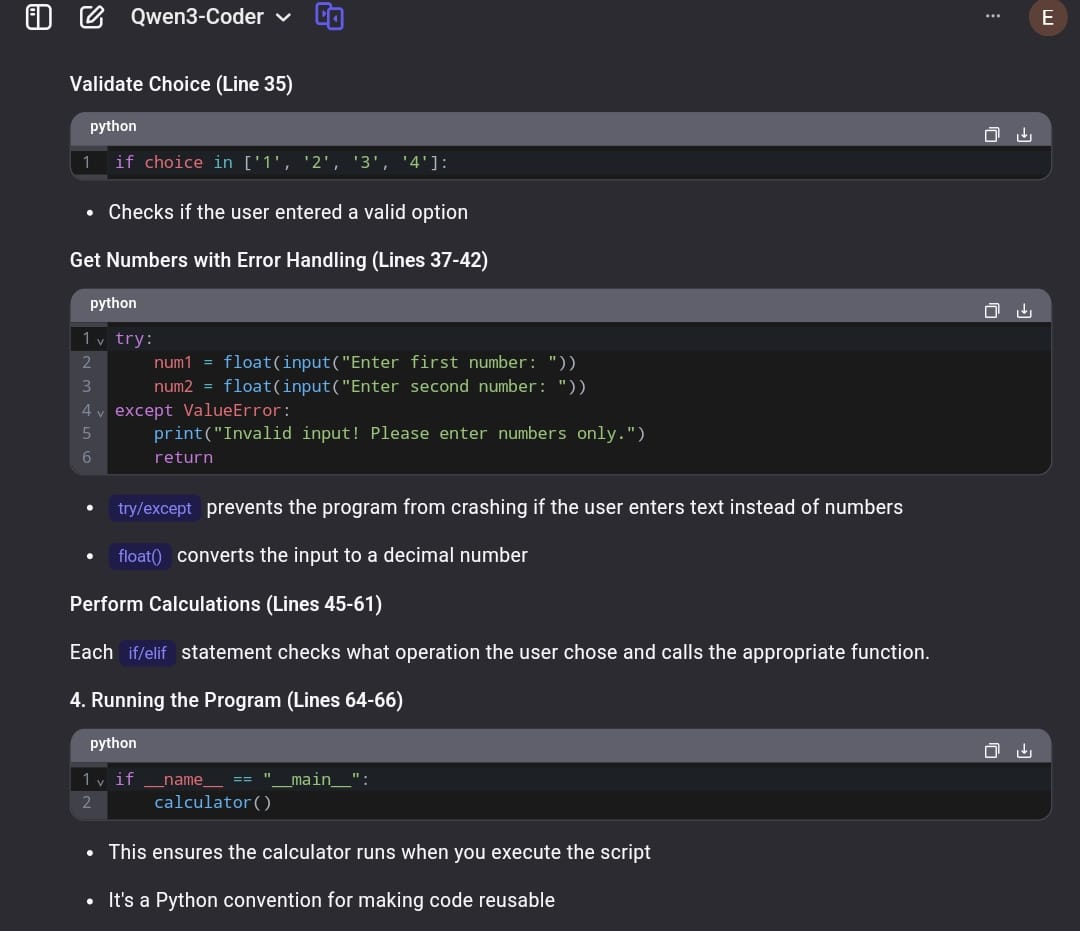Click 'Perform Calculations (Lines 45-61)' heading

(x=226, y=604)
